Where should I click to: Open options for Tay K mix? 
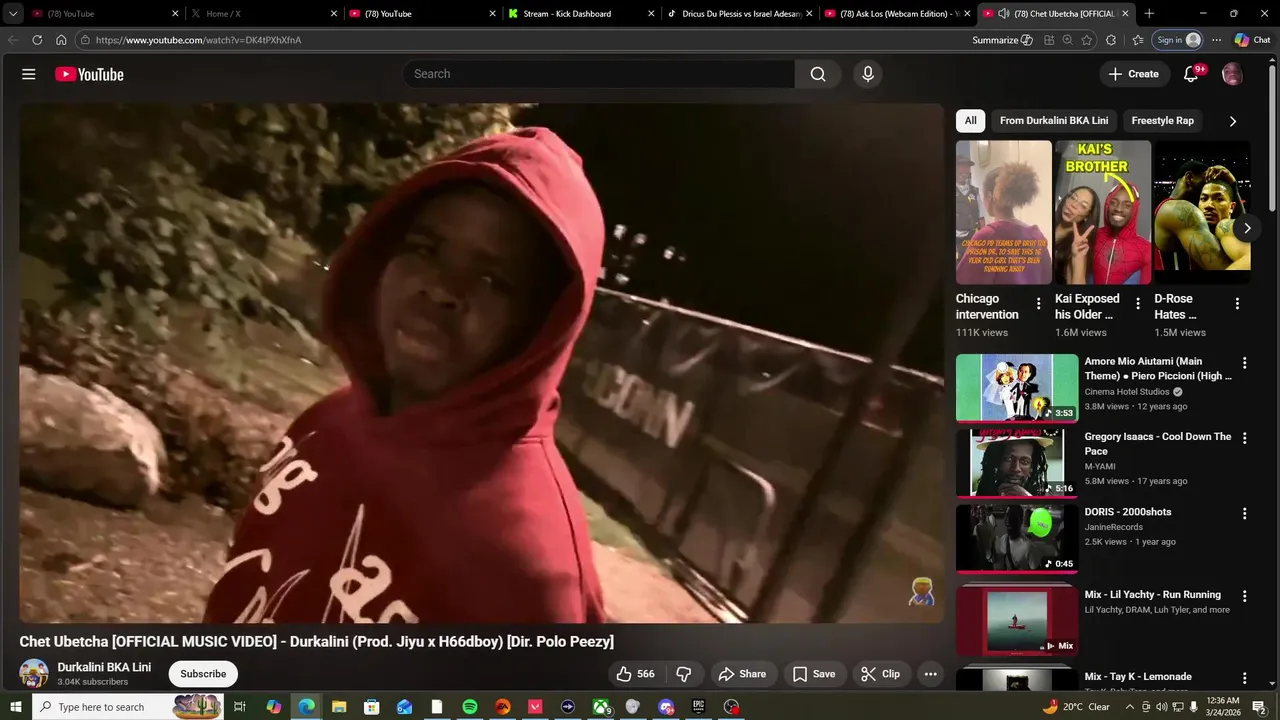(1245, 678)
